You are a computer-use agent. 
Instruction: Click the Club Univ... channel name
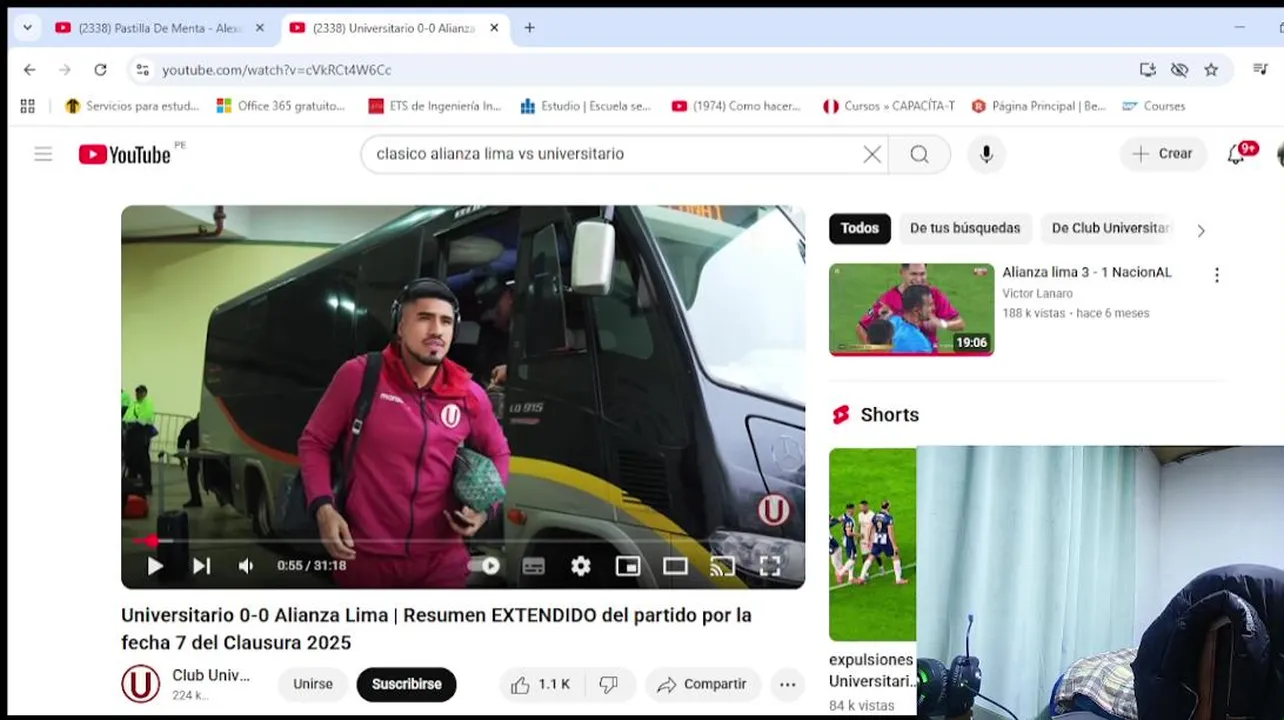[x=211, y=675]
